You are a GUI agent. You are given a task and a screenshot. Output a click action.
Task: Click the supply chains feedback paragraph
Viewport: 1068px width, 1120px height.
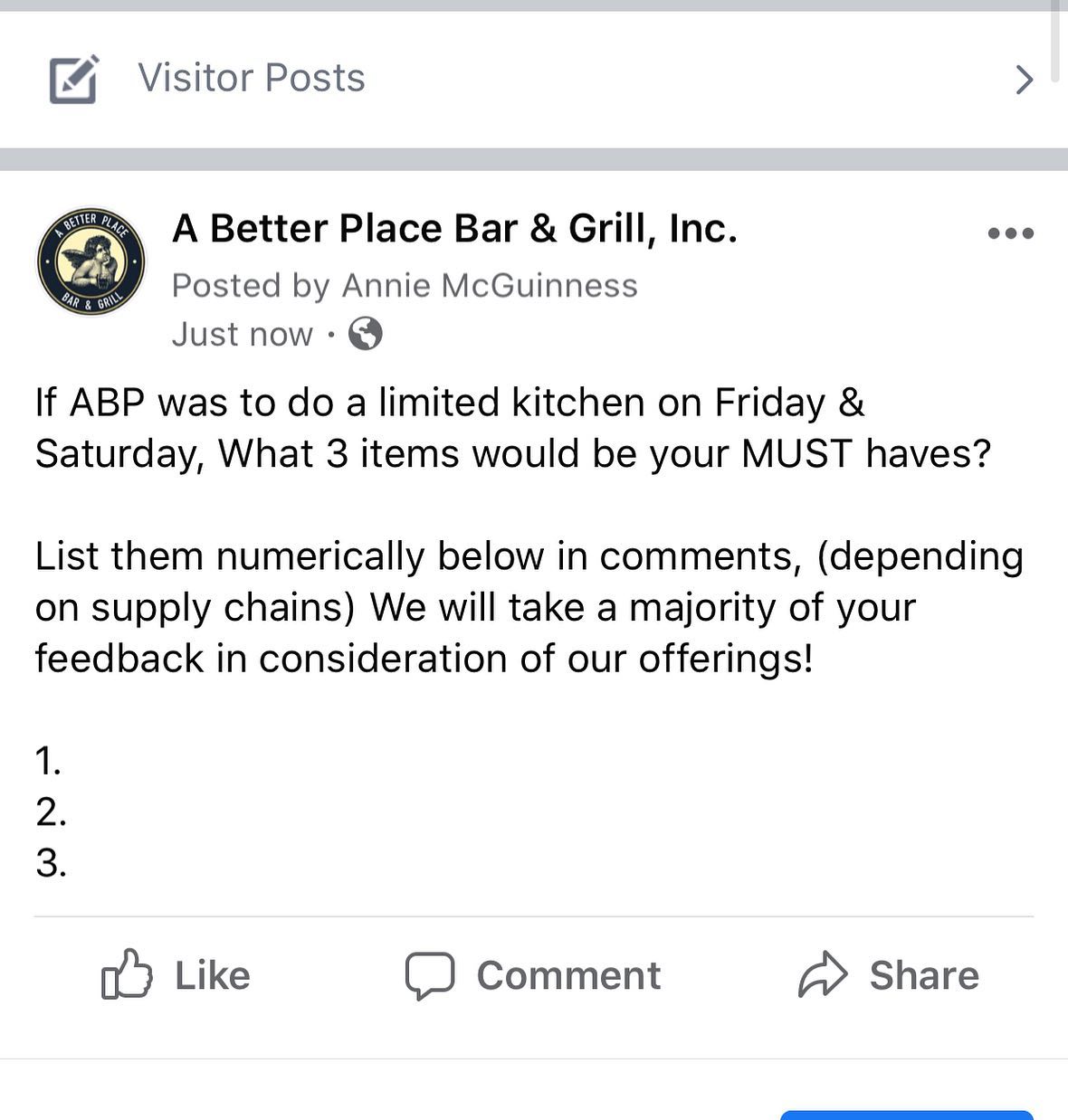pos(529,607)
